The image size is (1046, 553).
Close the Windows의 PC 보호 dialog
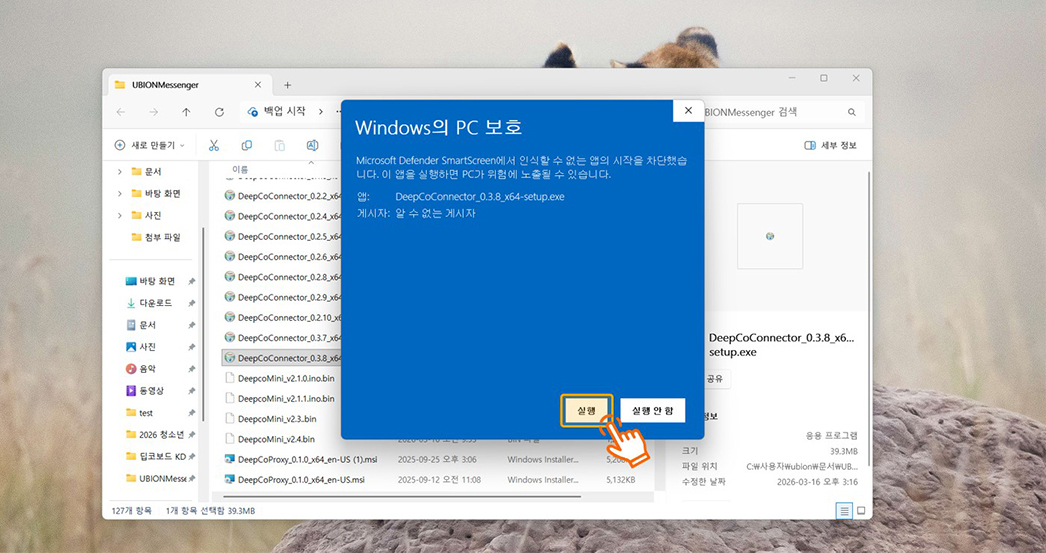point(688,111)
